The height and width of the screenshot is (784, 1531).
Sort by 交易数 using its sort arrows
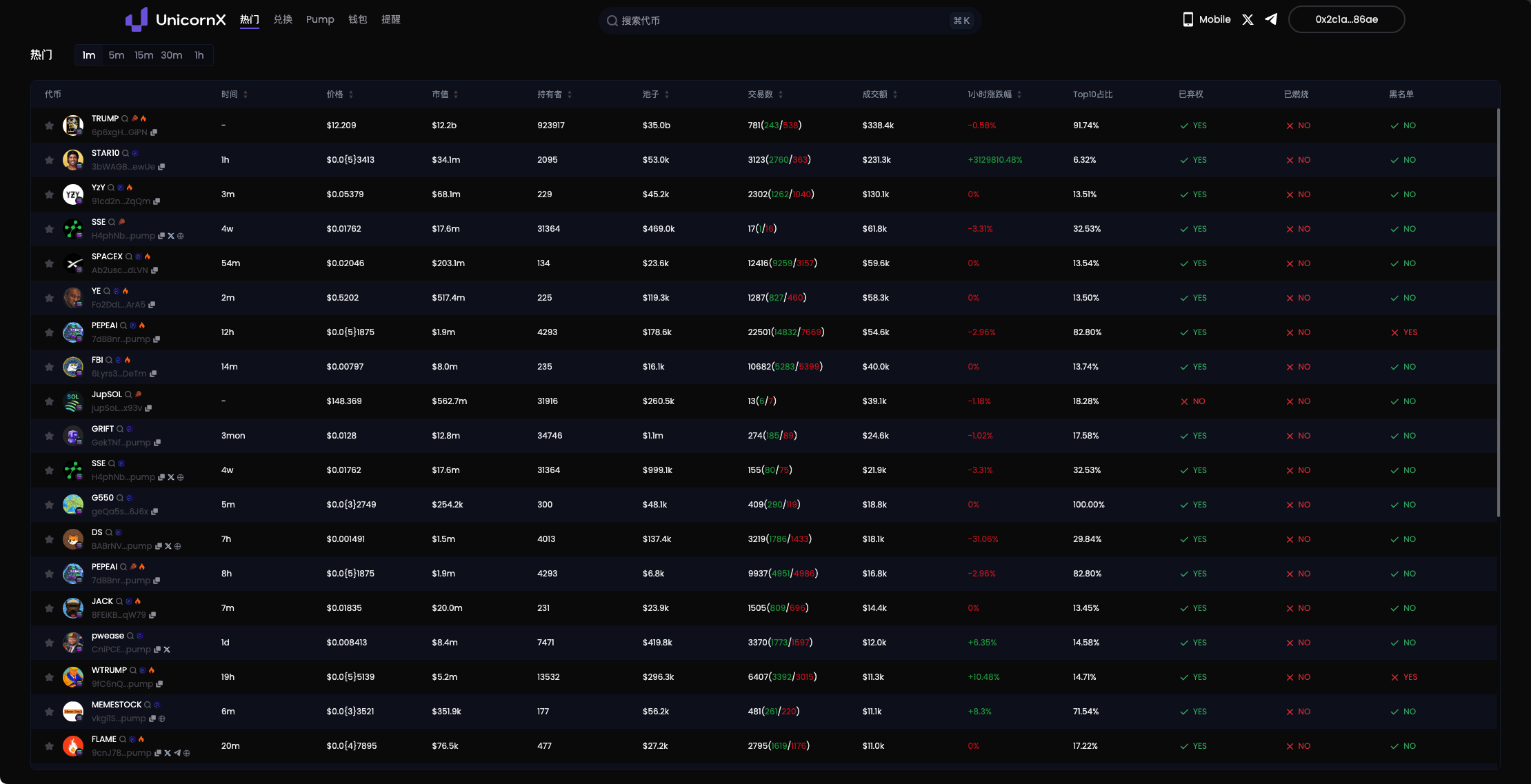tap(781, 94)
